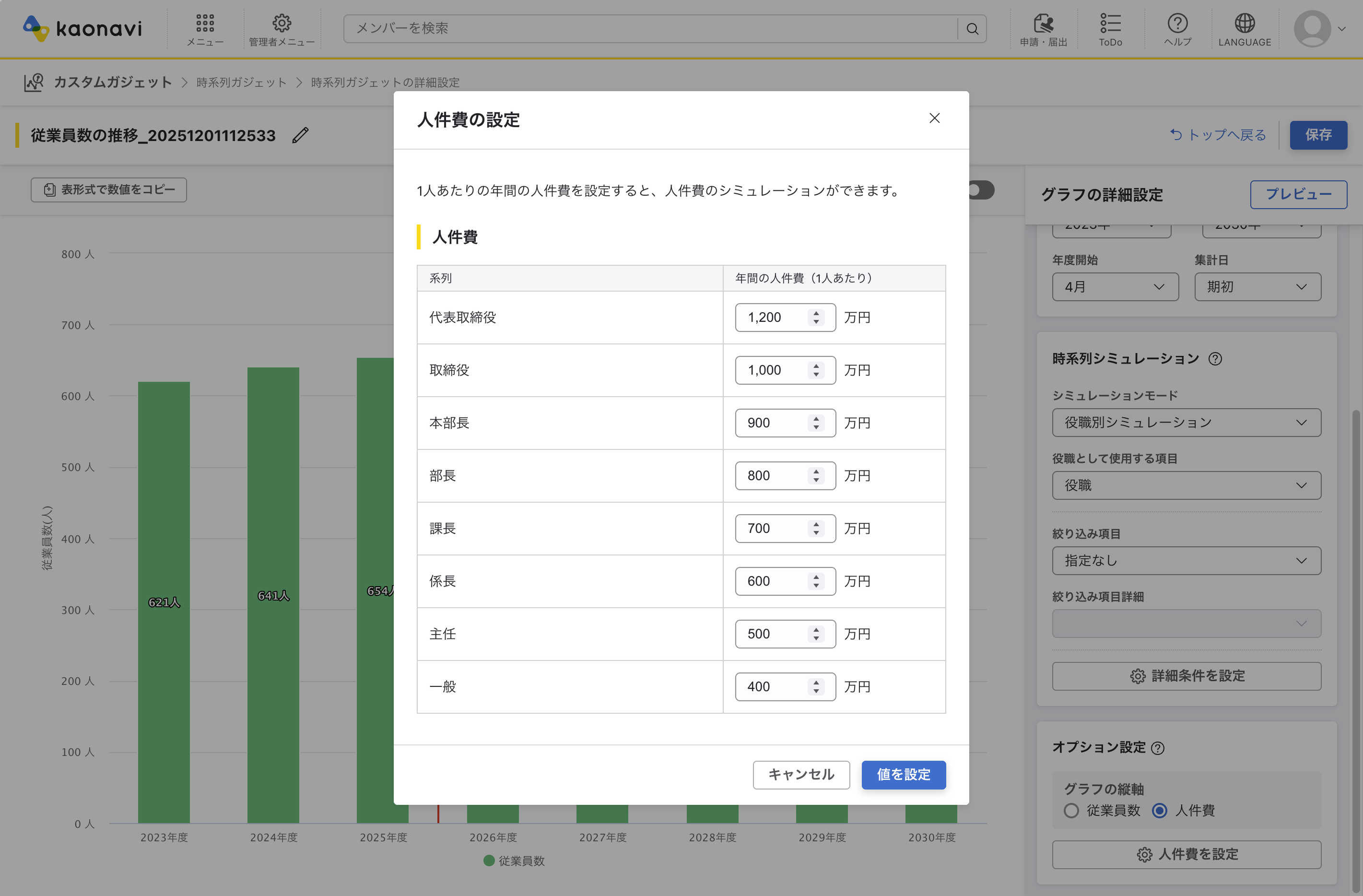Go to 時系列ガジェット breadcrumb
Viewport: 1363px width, 896px height.
click(241, 83)
